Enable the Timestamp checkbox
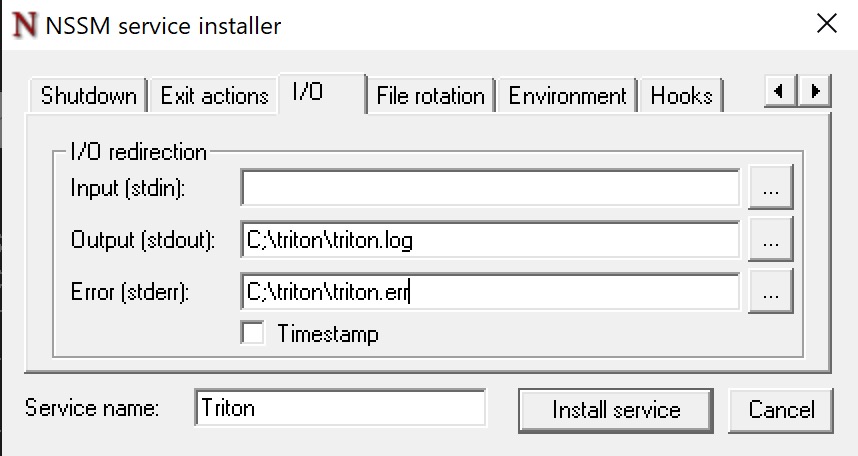The height and width of the screenshot is (456, 858). coord(253,333)
